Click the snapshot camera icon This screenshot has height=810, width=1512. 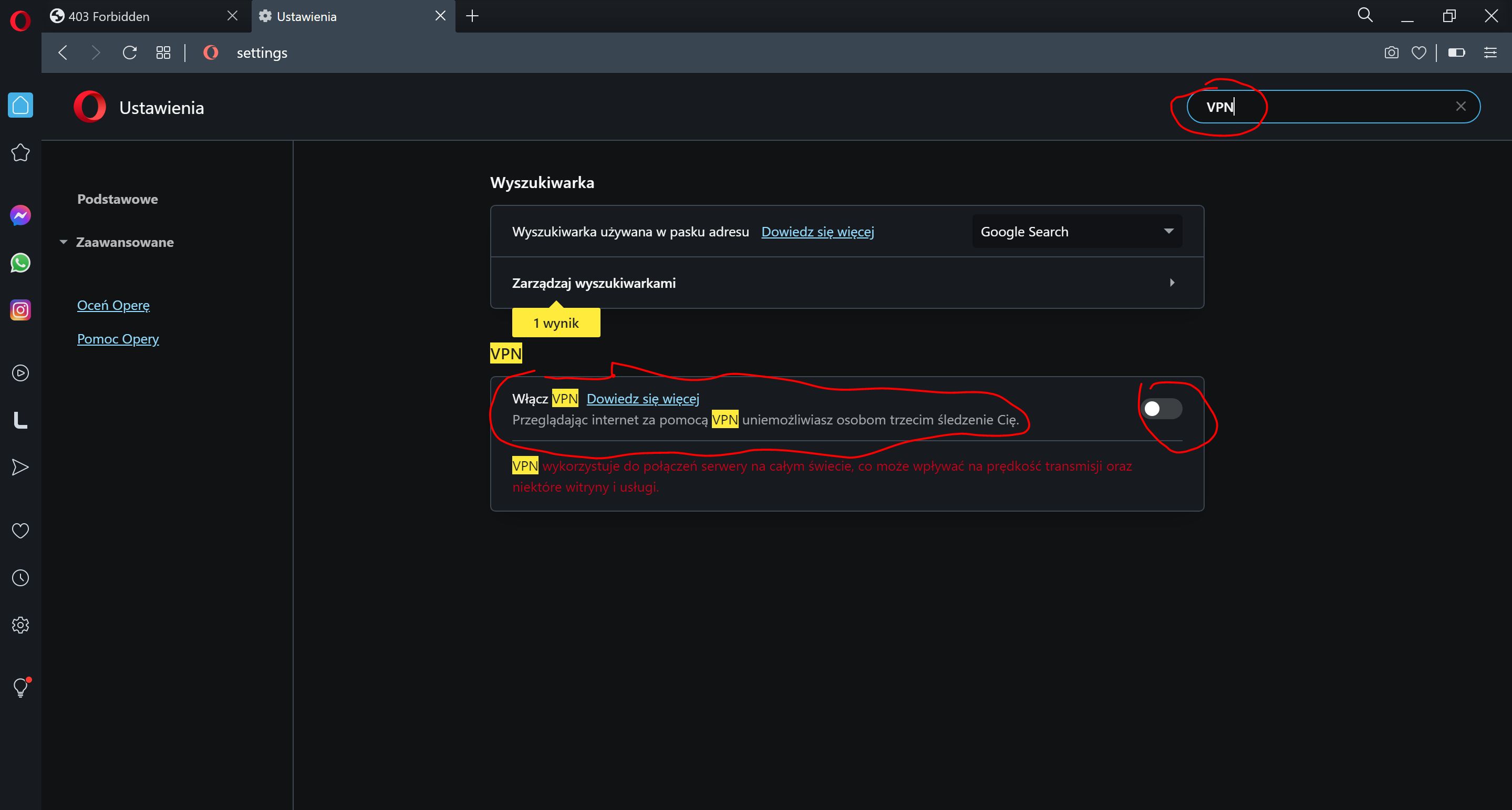pyautogui.click(x=1391, y=53)
